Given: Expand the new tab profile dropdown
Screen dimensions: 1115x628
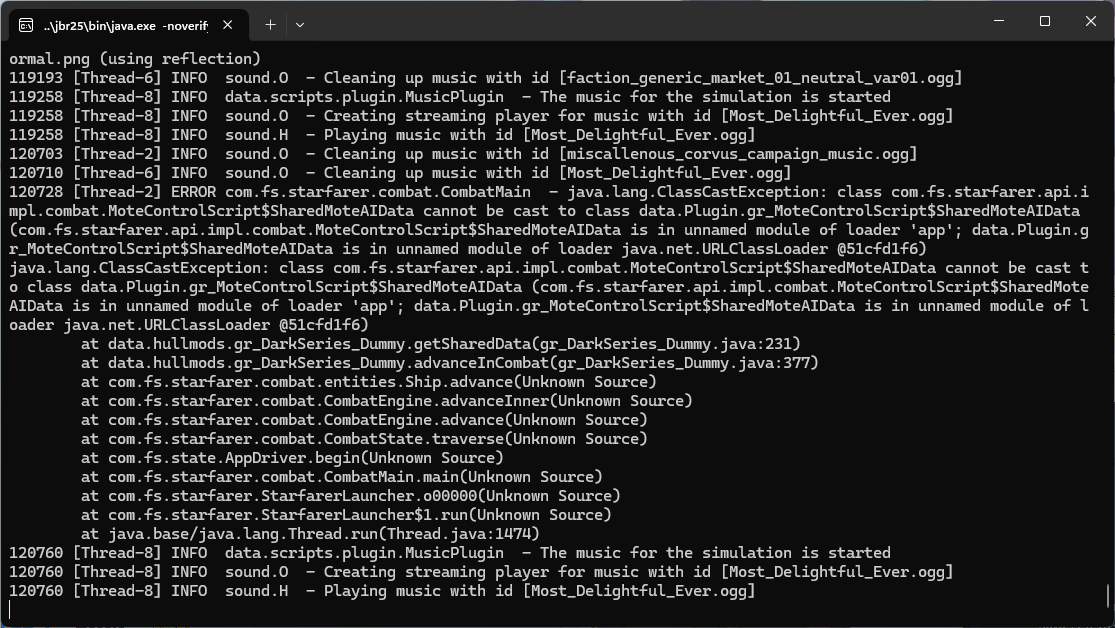Looking at the screenshot, I should click(299, 23).
